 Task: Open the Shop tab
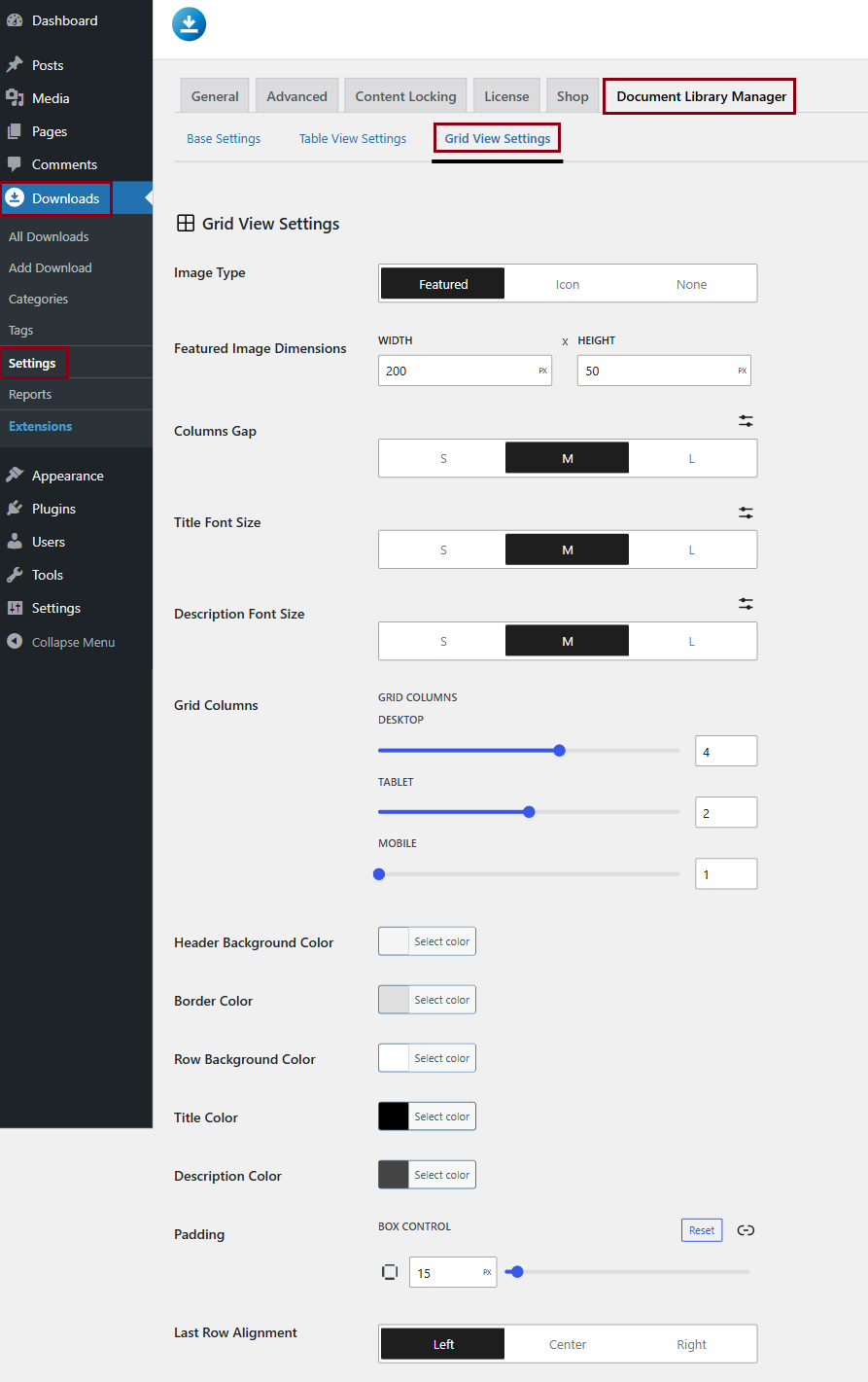click(573, 96)
